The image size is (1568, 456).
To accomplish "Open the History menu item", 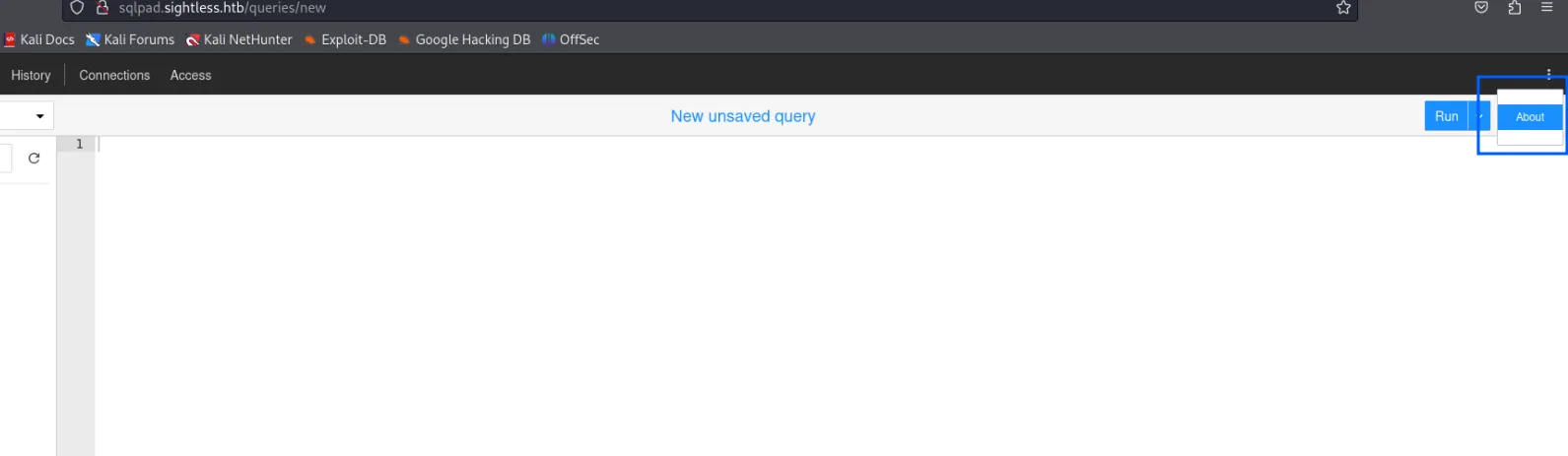I will coord(31,75).
